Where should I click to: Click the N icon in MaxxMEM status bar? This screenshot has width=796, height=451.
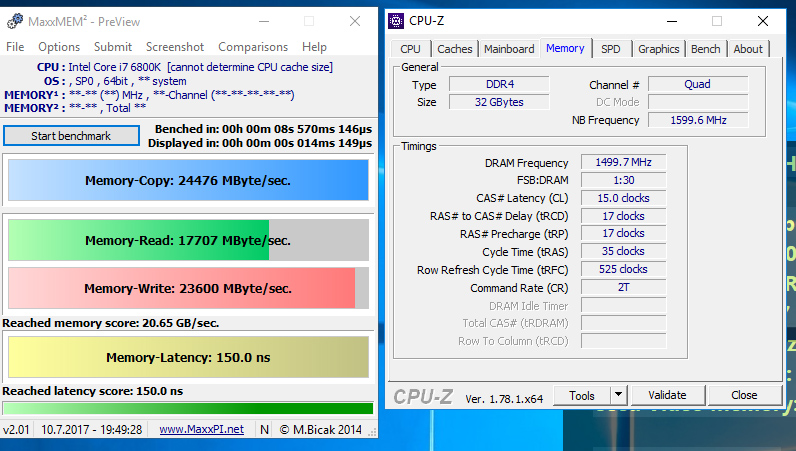264,429
